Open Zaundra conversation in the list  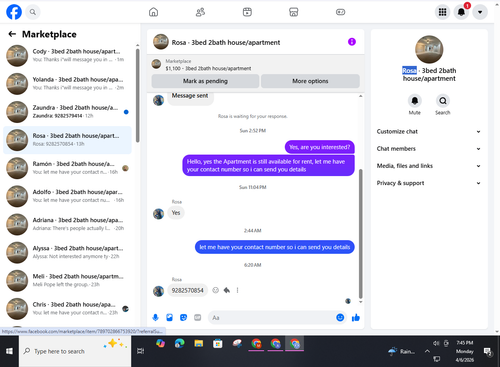coord(68,112)
